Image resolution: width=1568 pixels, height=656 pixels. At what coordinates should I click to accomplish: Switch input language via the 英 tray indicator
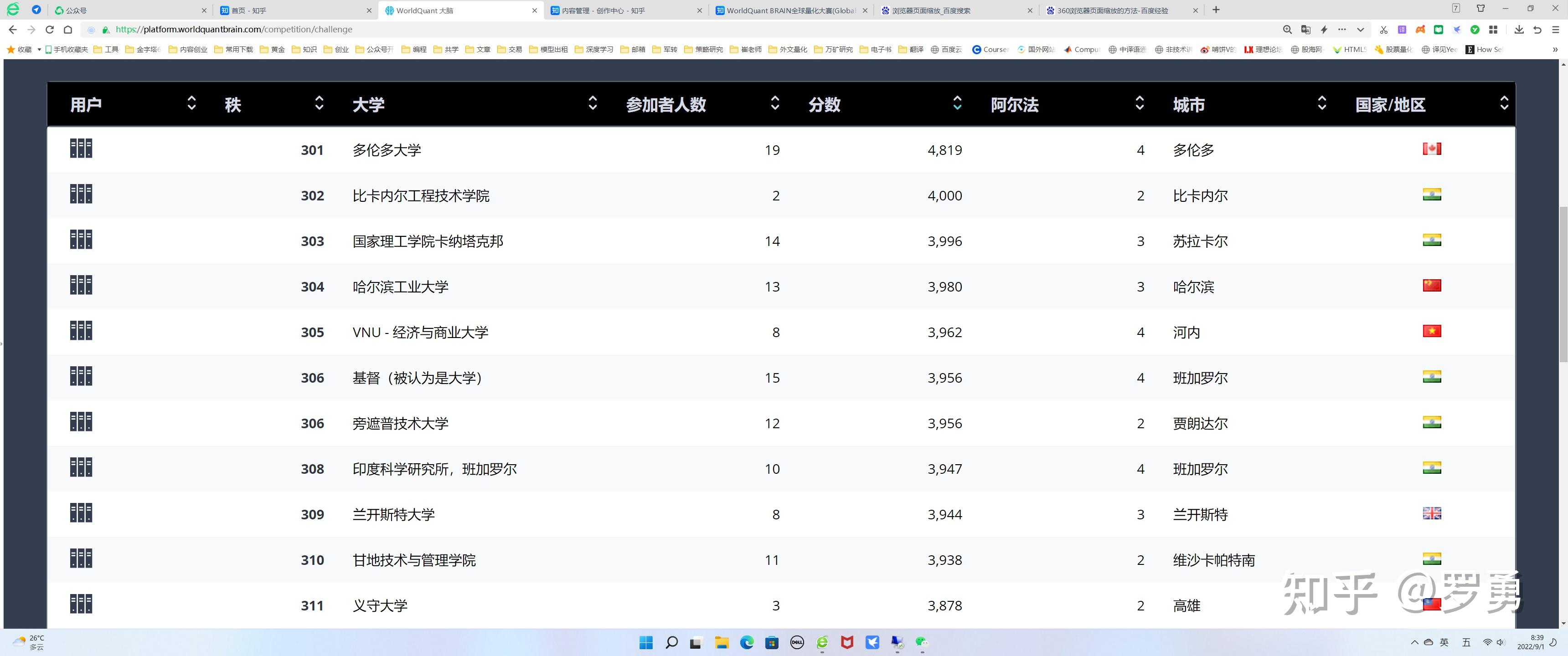(1444, 643)
